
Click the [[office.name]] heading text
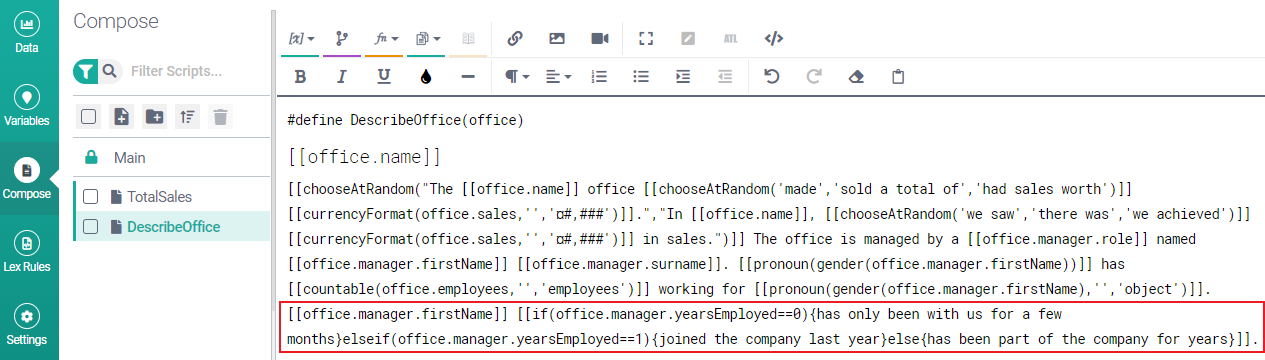pyautogui.click(x=364, y=157)
